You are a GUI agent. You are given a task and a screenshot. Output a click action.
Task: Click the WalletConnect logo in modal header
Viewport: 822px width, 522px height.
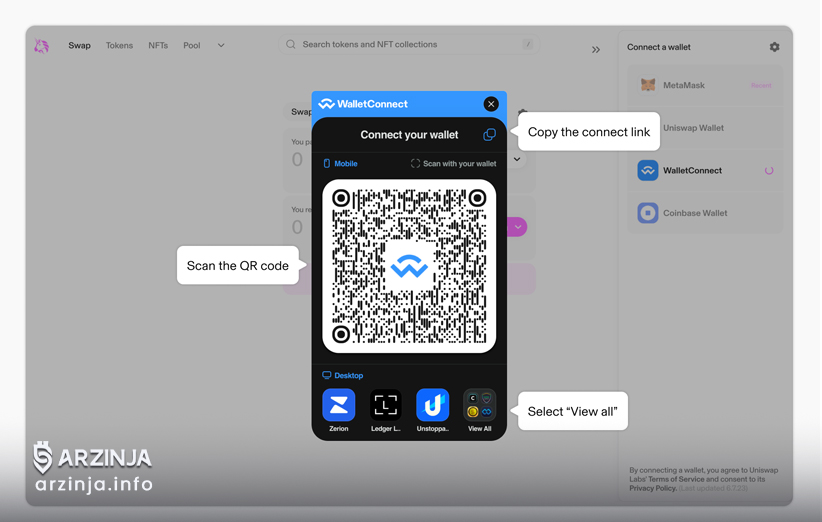pyautogui.click(x=363, y=104)
